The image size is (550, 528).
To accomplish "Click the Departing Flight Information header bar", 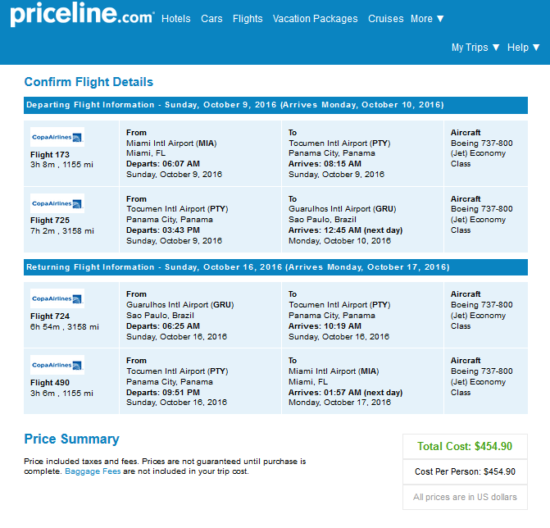I will pos(276,105).
